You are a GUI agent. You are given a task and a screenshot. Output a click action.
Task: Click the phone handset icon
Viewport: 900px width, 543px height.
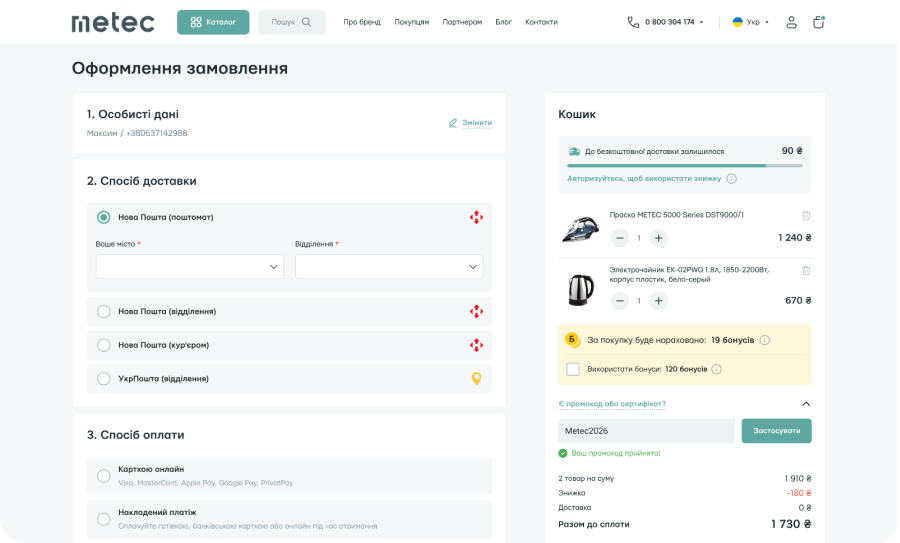(633, 22)
